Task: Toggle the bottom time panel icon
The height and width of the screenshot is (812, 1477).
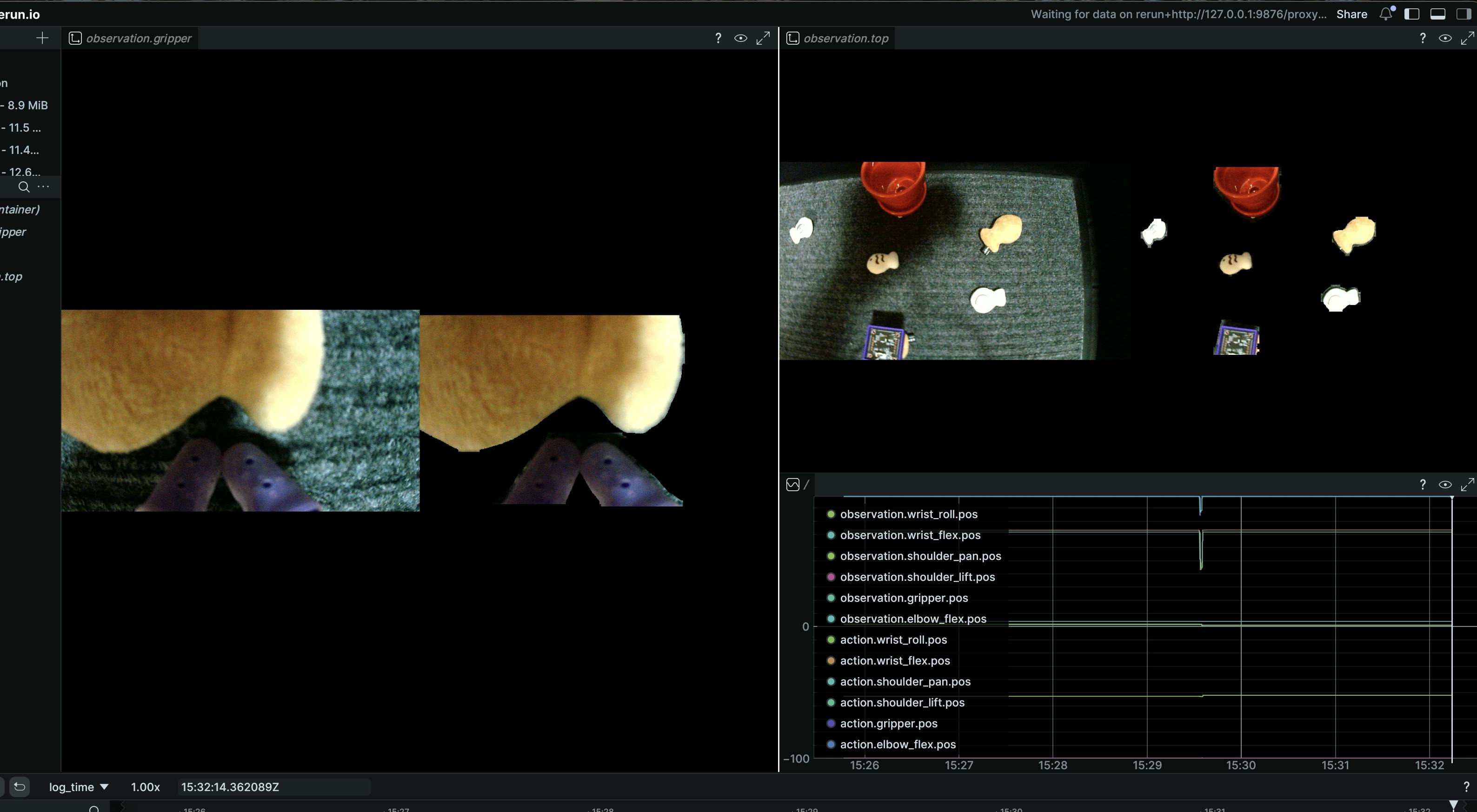Action: point(1437,14)
